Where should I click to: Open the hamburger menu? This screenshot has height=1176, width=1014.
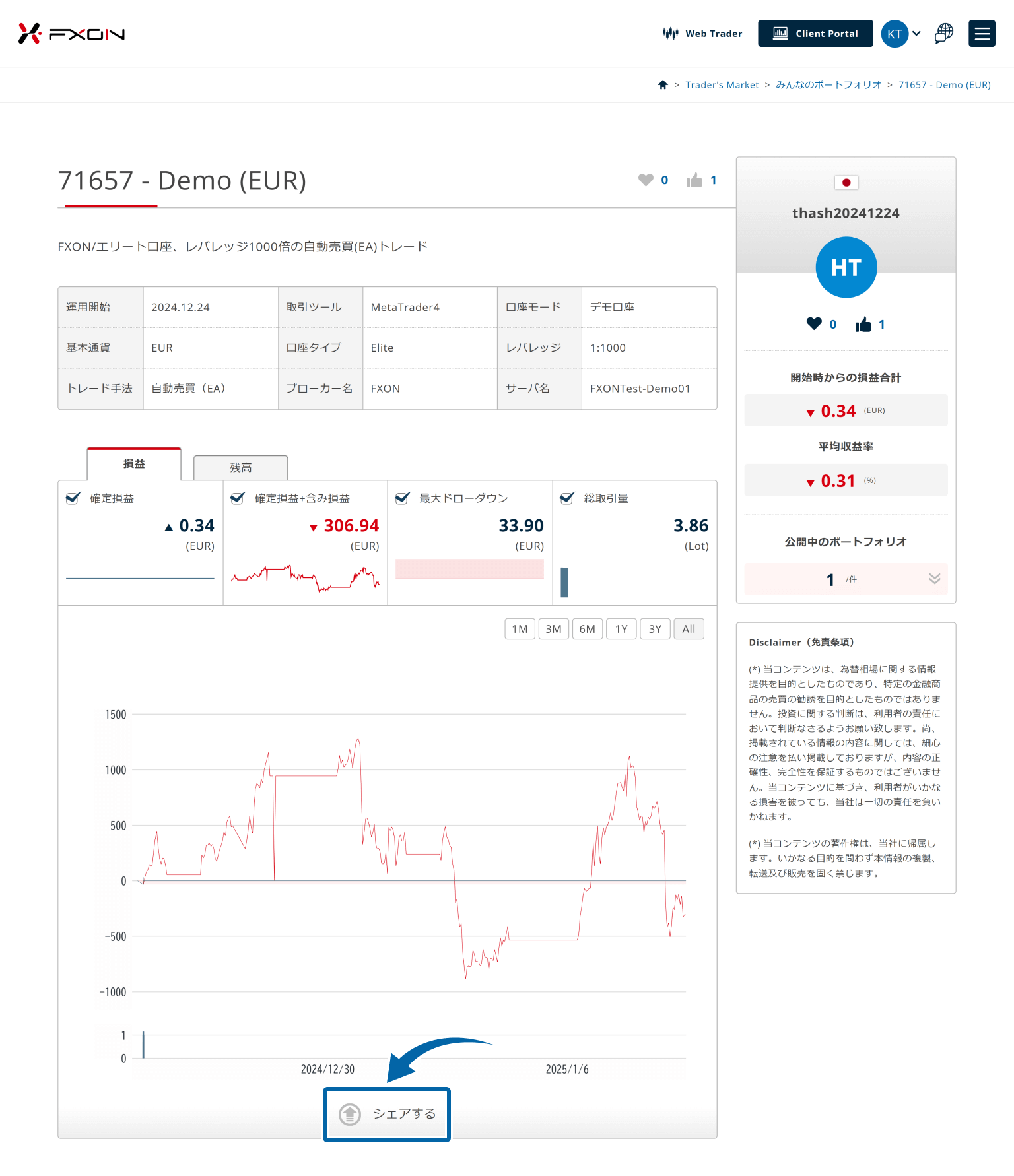pos(982,34)
